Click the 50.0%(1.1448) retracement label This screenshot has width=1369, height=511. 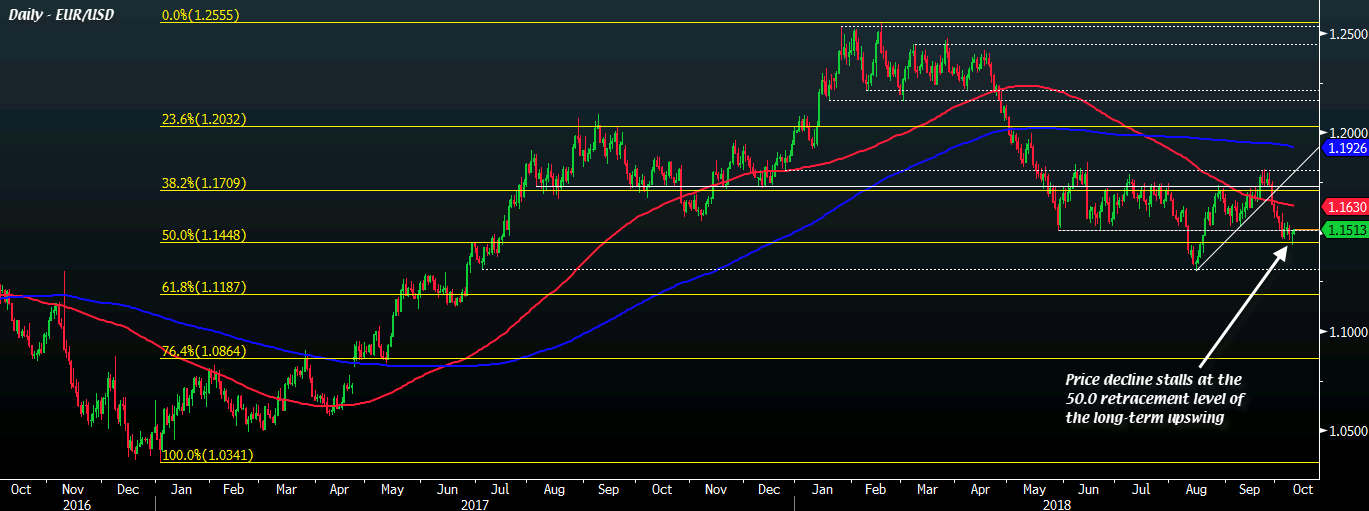204,235
